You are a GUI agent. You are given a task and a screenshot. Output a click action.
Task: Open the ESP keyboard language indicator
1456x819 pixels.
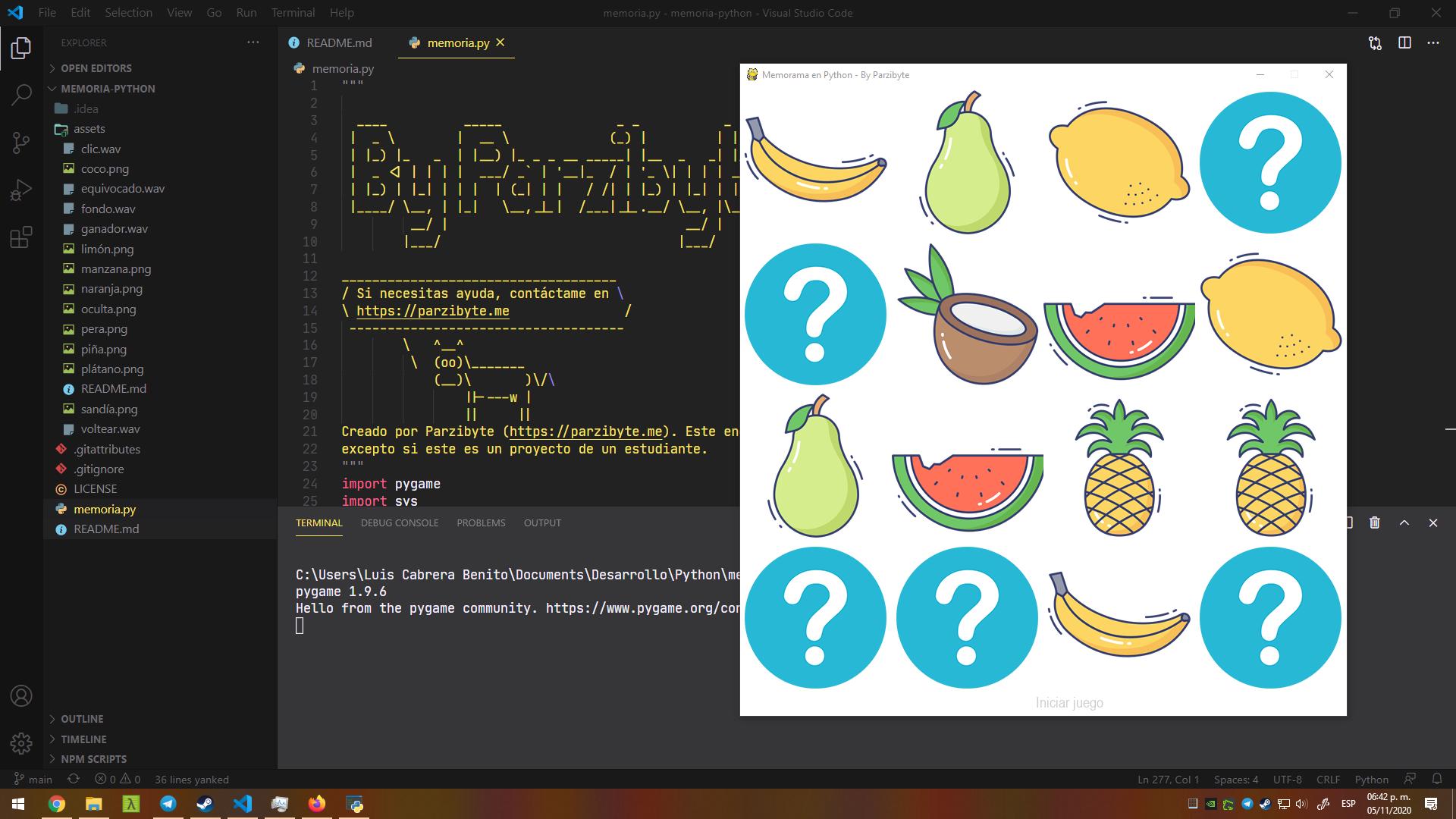(1348, 804)
